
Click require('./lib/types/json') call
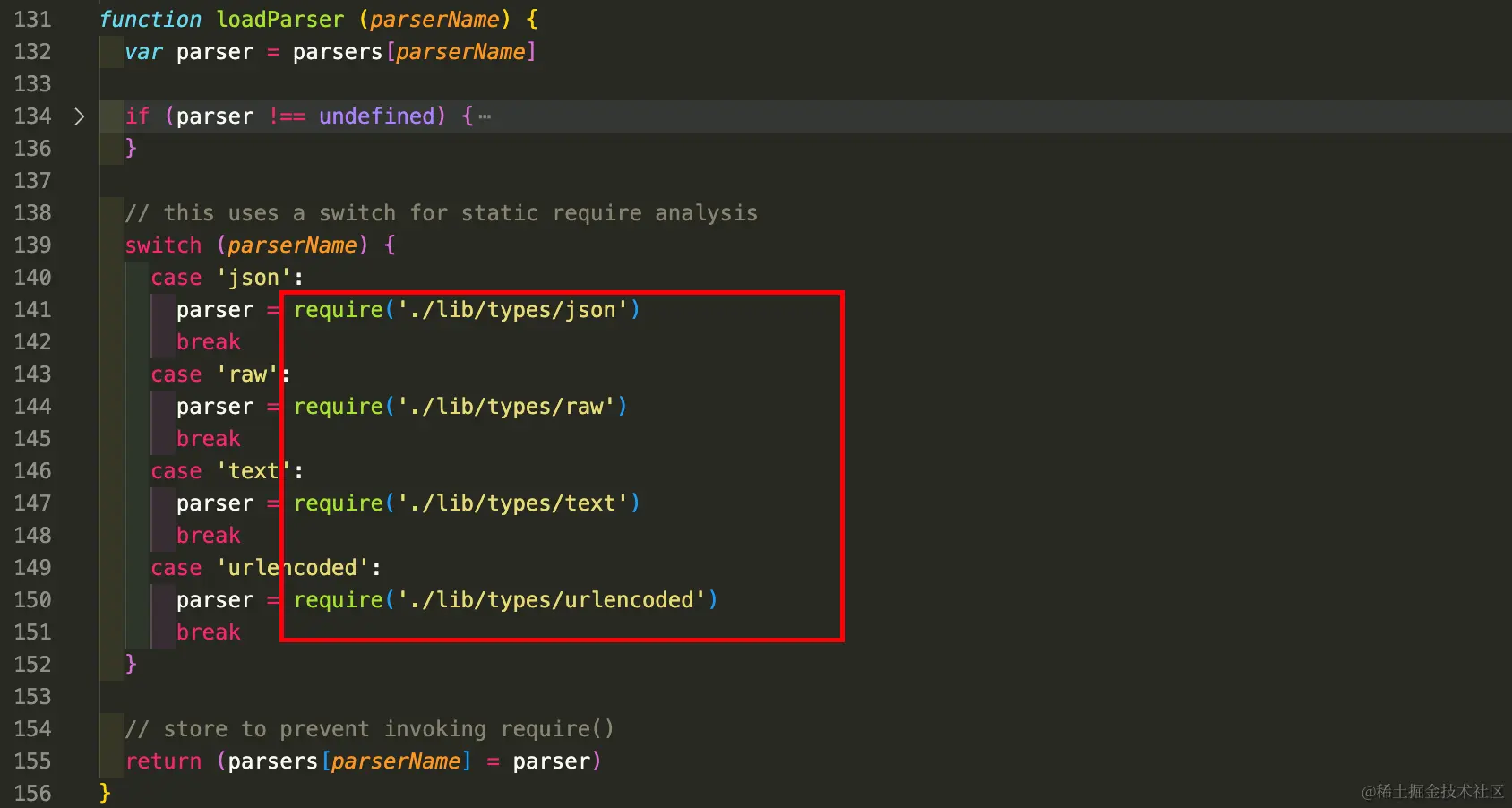point(467,310)
